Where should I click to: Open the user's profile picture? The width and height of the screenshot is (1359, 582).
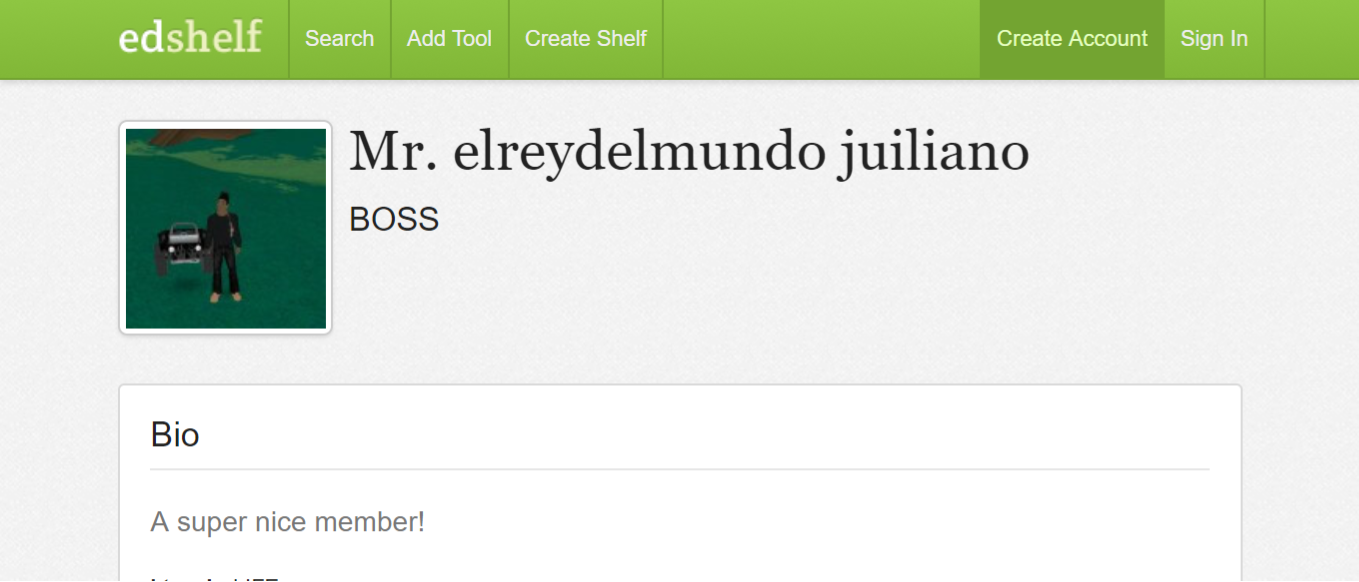pyautogui.click(x=225, y=228)
